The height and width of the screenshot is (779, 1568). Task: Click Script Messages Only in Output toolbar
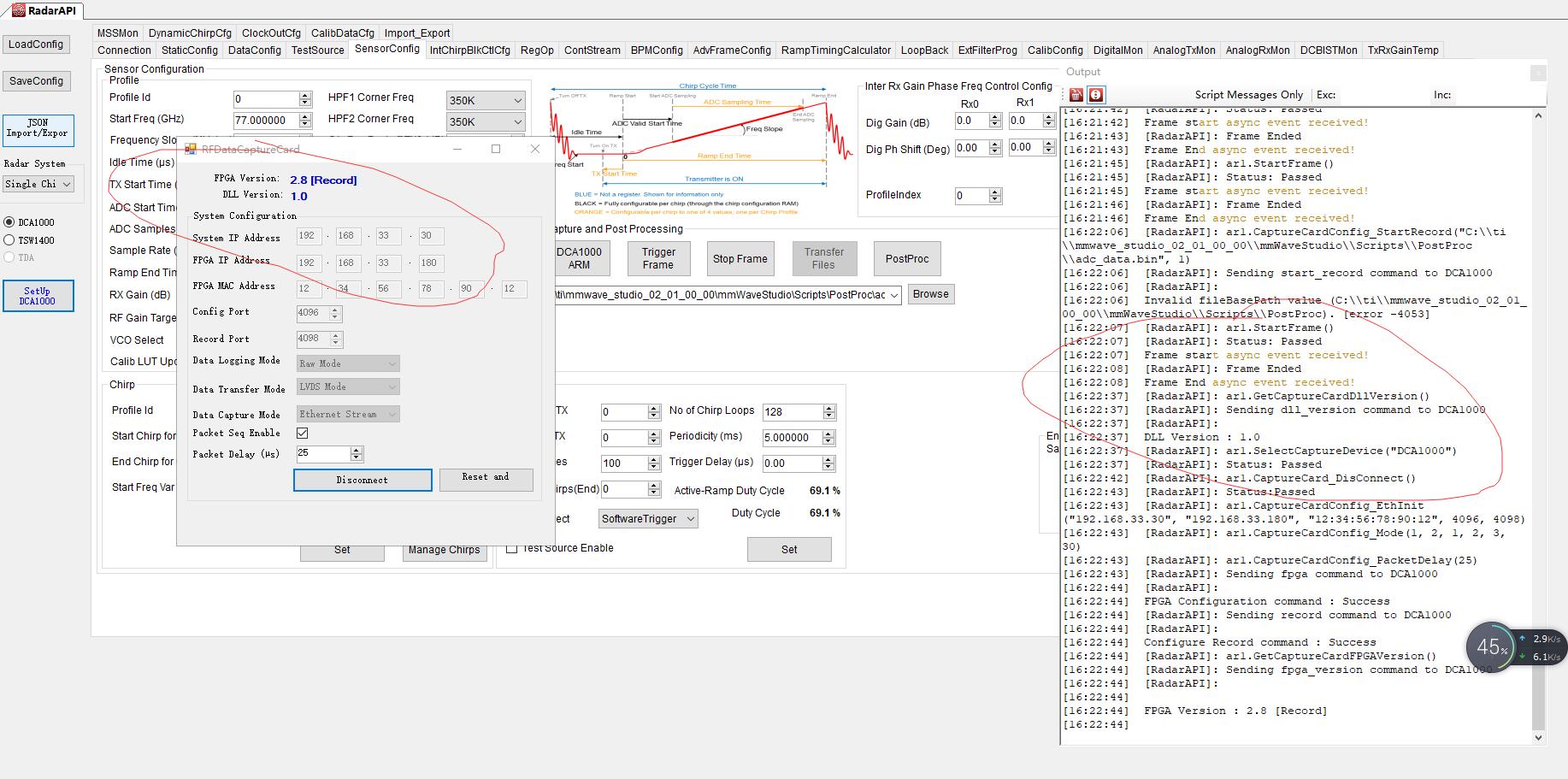pyautogui.click(x=1248, y=95)
